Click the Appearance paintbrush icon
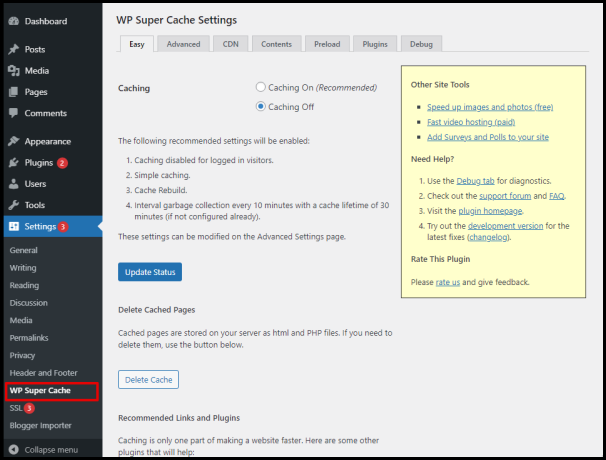Screen dimensions: 606x460 [14, 141]
